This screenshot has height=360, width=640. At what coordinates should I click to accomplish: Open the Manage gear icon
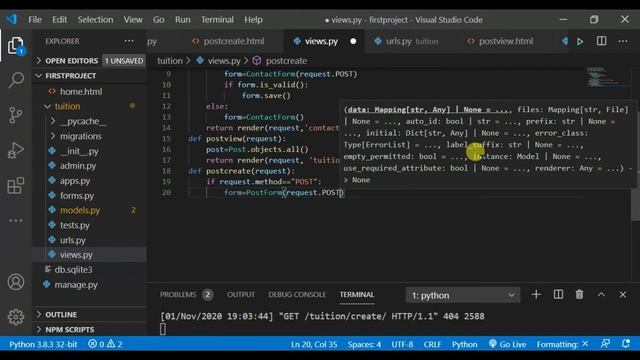[16, 317]
